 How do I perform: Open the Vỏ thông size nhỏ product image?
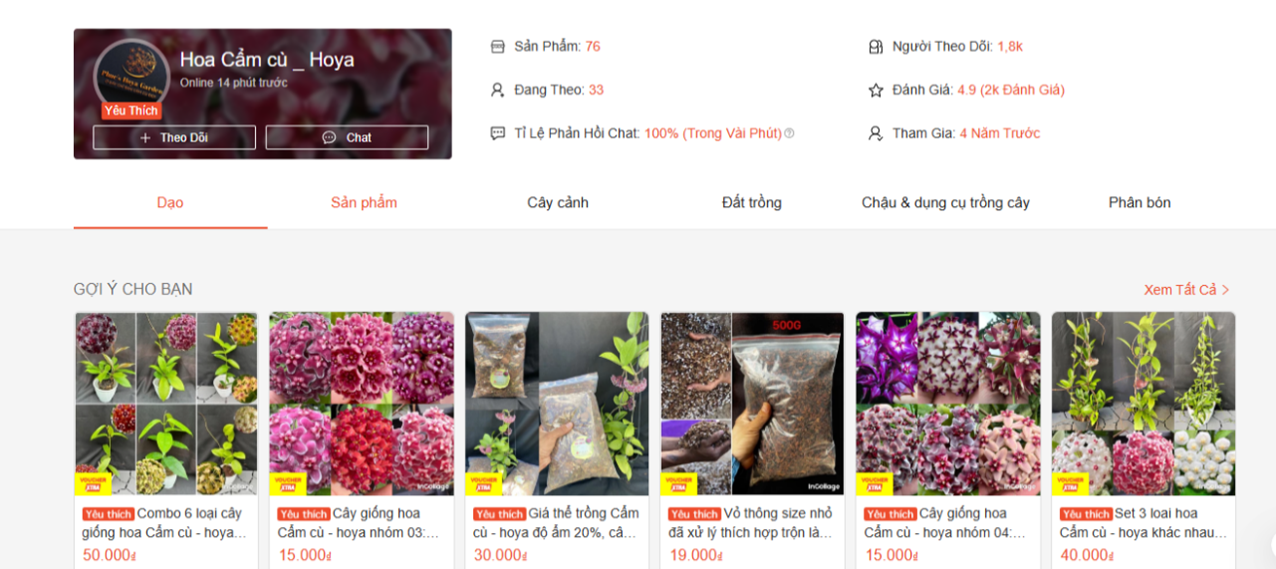point(752,404)
